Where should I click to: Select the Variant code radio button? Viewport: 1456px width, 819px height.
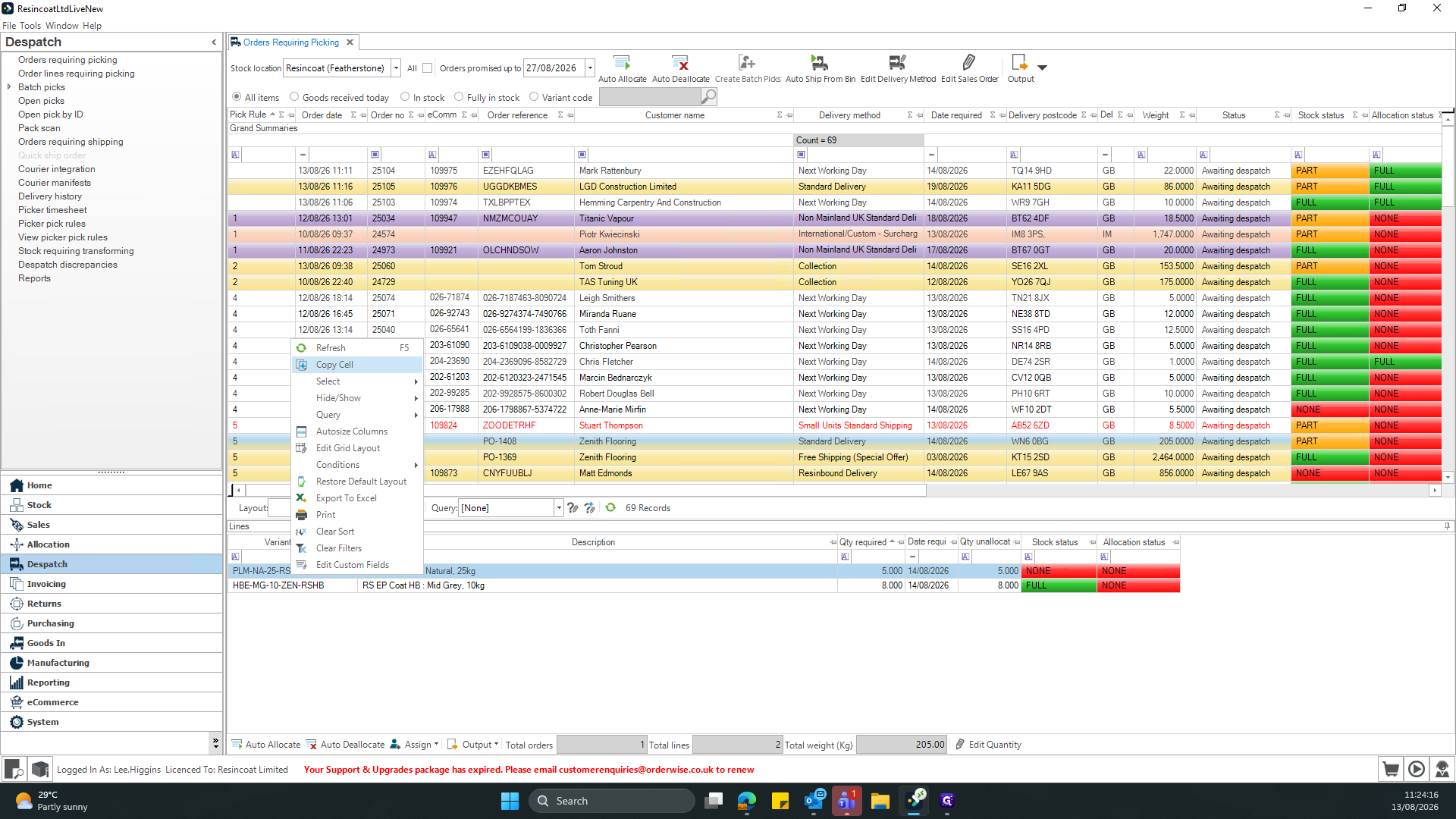point(534,97)
